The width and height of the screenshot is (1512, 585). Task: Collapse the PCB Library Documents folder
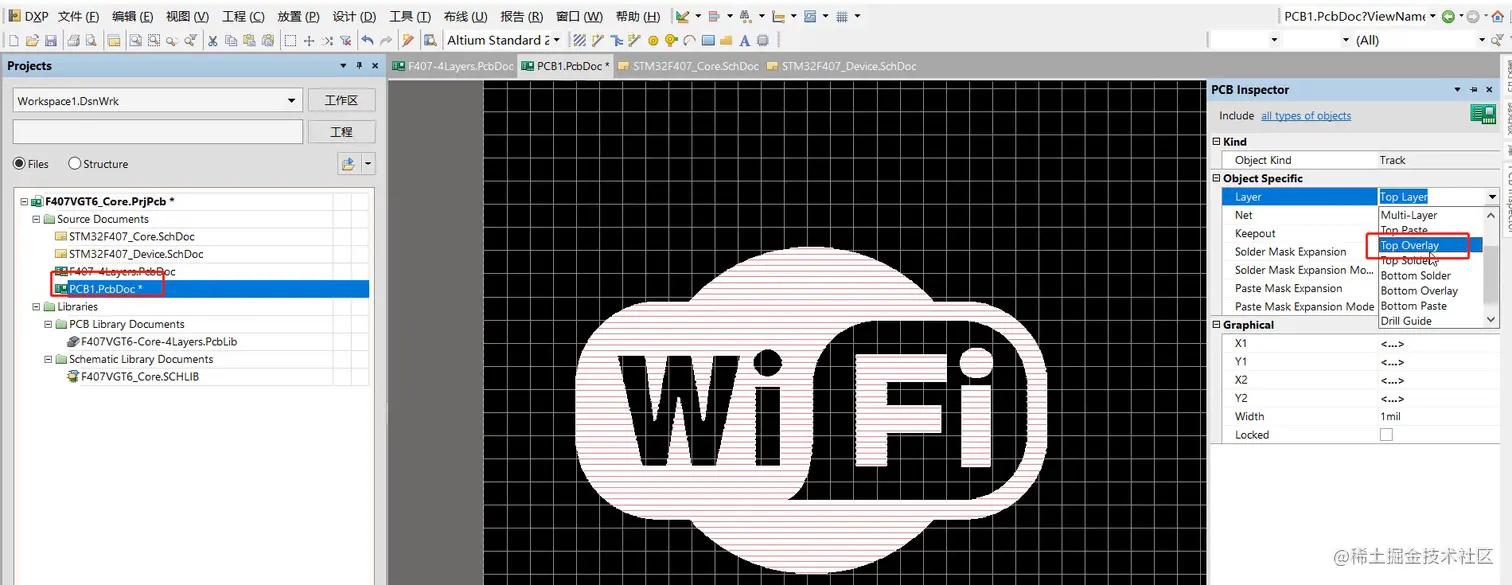[48, 324]
